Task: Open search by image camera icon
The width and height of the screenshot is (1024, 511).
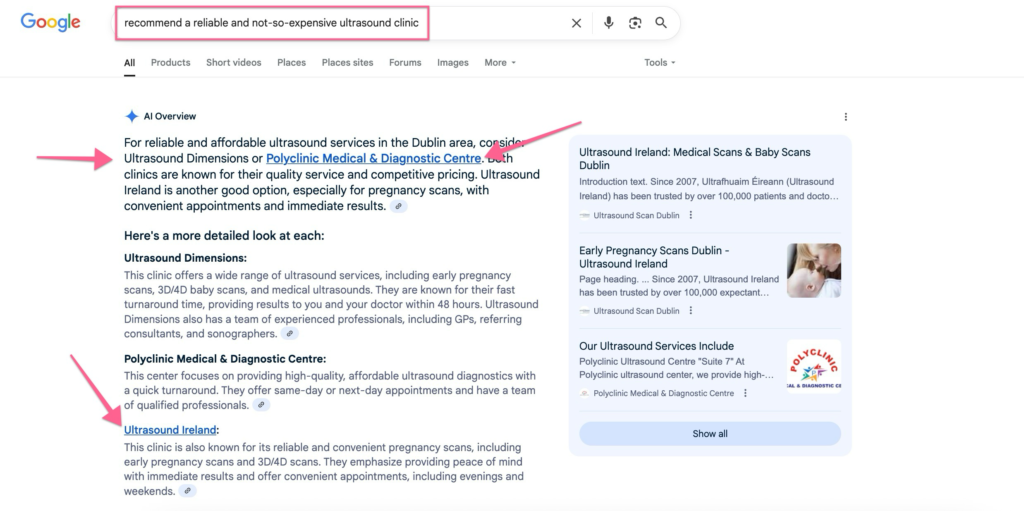Action: point(635,24)
